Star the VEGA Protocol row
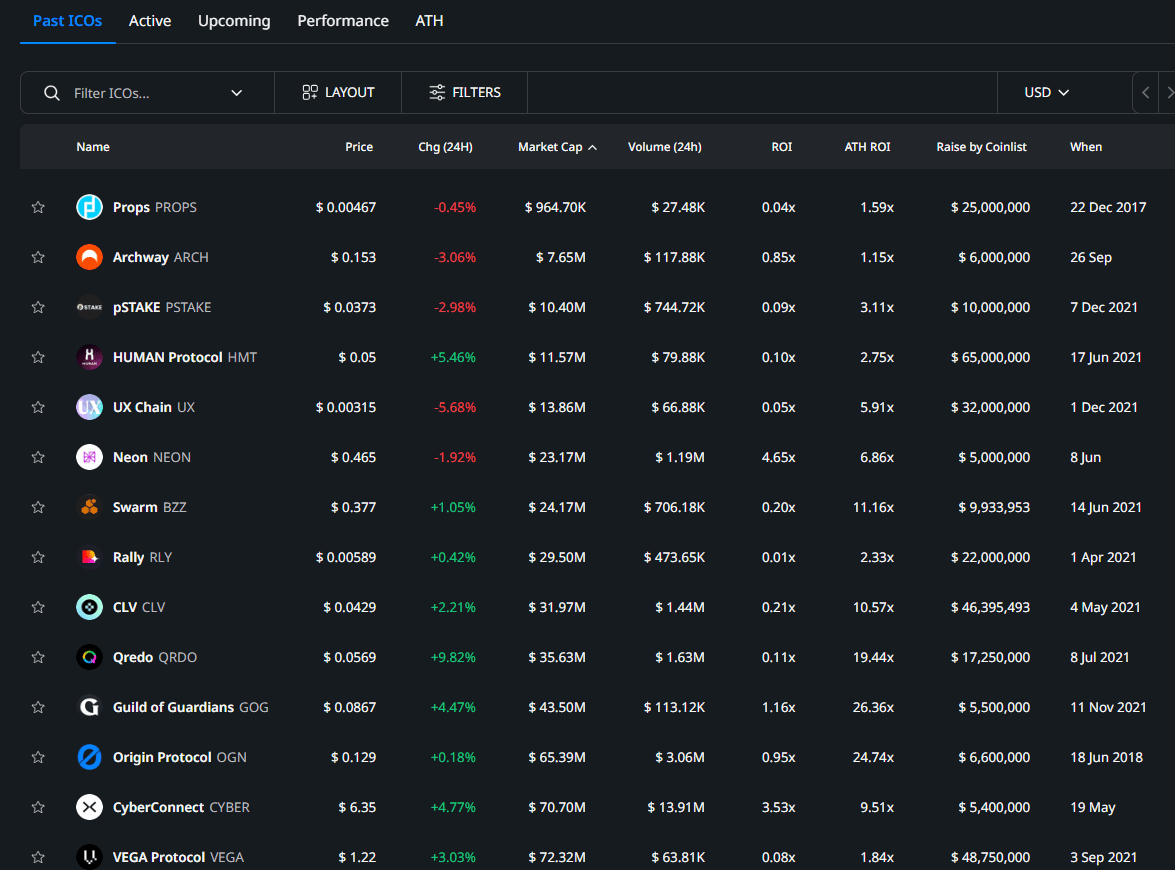The width and height of the screenshot is (1175, 870). click(x=38, y=857)
